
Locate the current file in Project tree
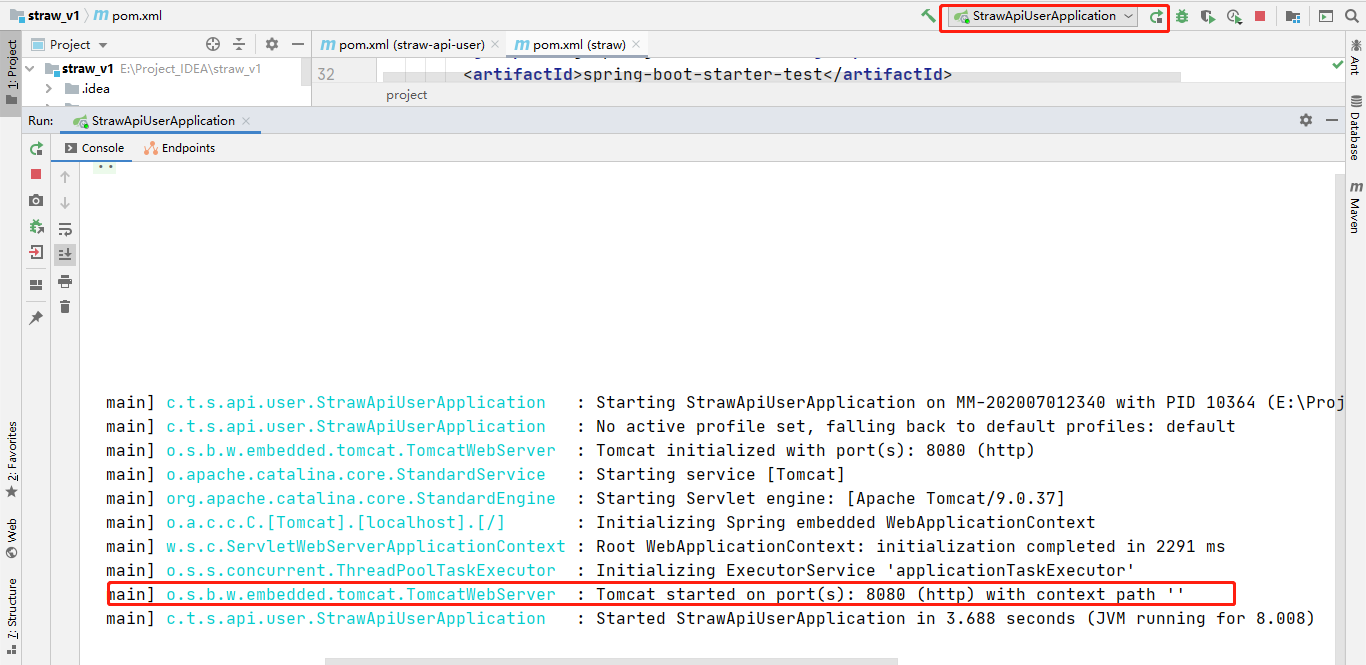(x=212, y=44)
